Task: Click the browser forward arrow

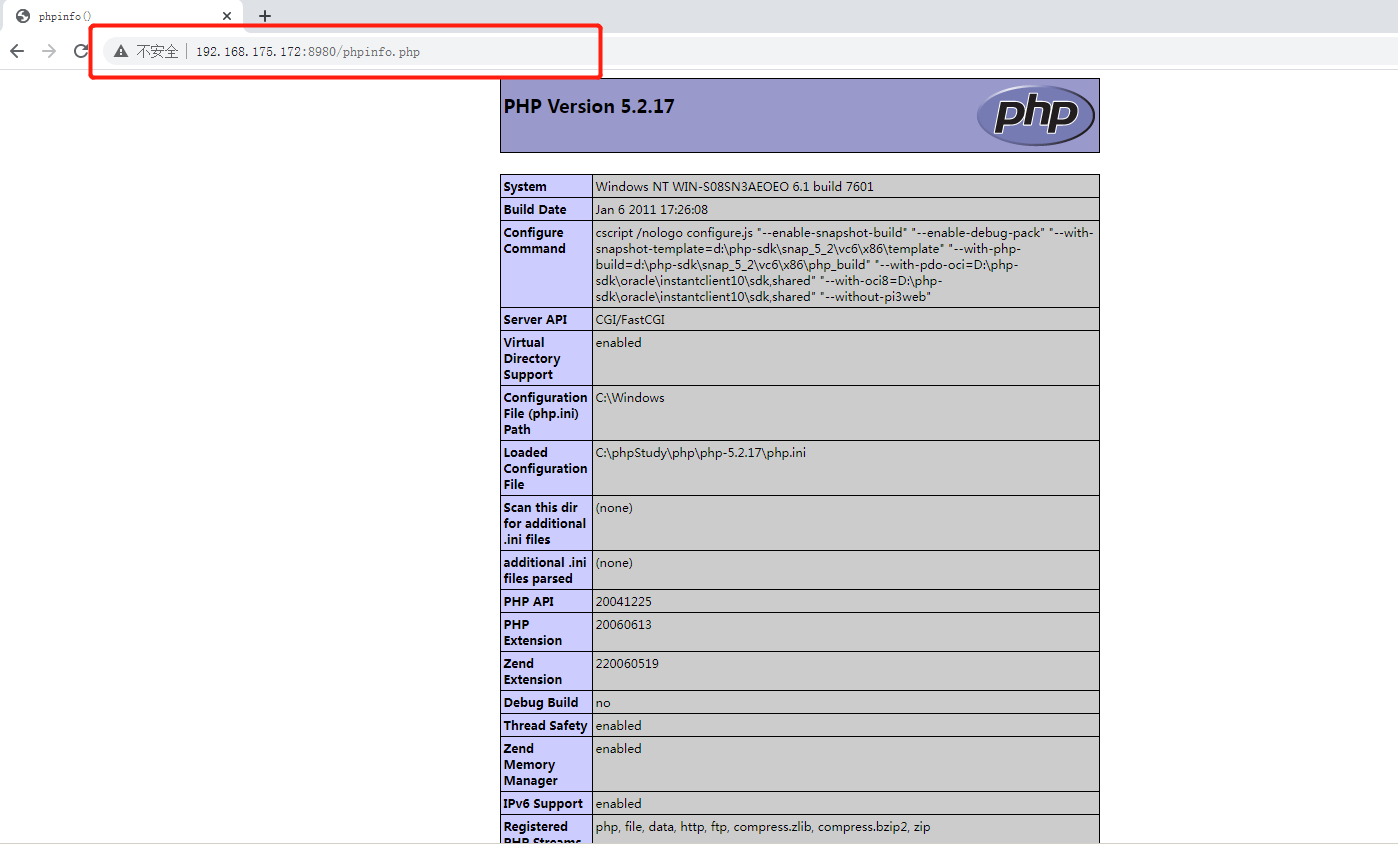Action: coord(49,51)
